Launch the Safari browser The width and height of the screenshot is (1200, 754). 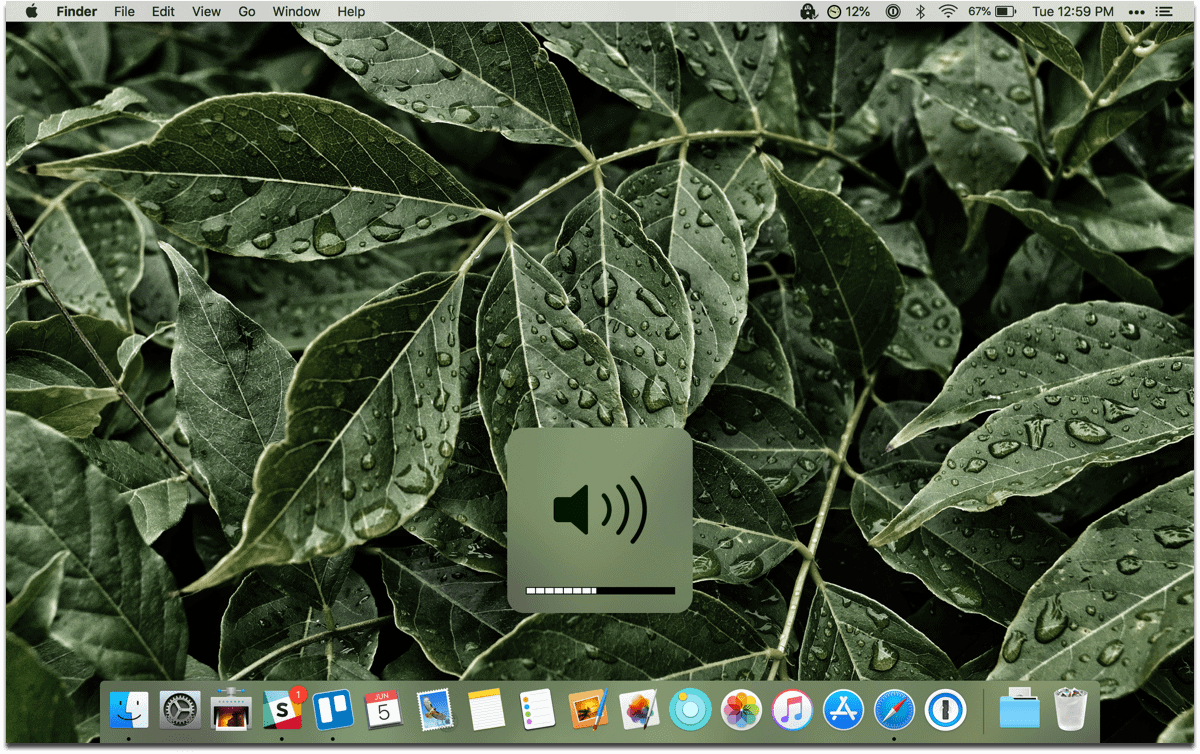(x=894, y=710)
